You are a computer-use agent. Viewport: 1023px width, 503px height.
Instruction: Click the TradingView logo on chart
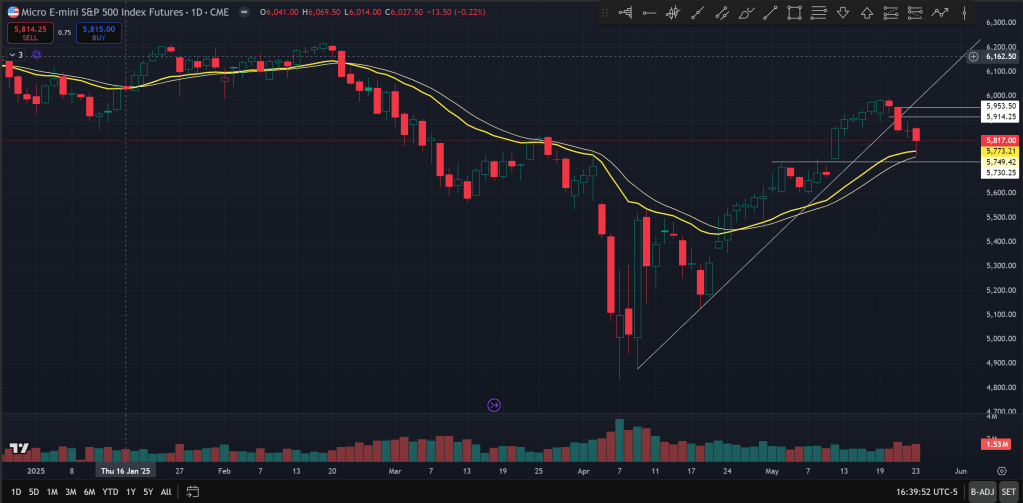[x=18, y=449]
